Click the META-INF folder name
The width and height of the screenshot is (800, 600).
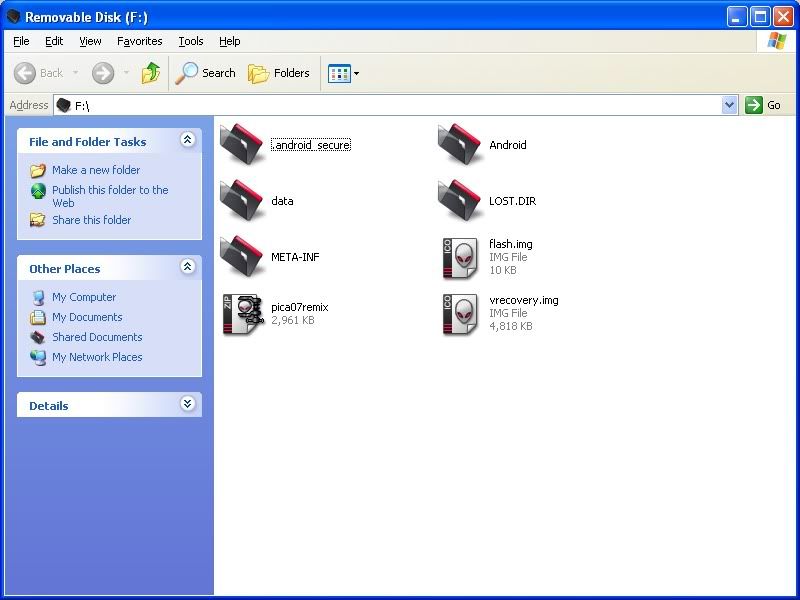point(295,257)
